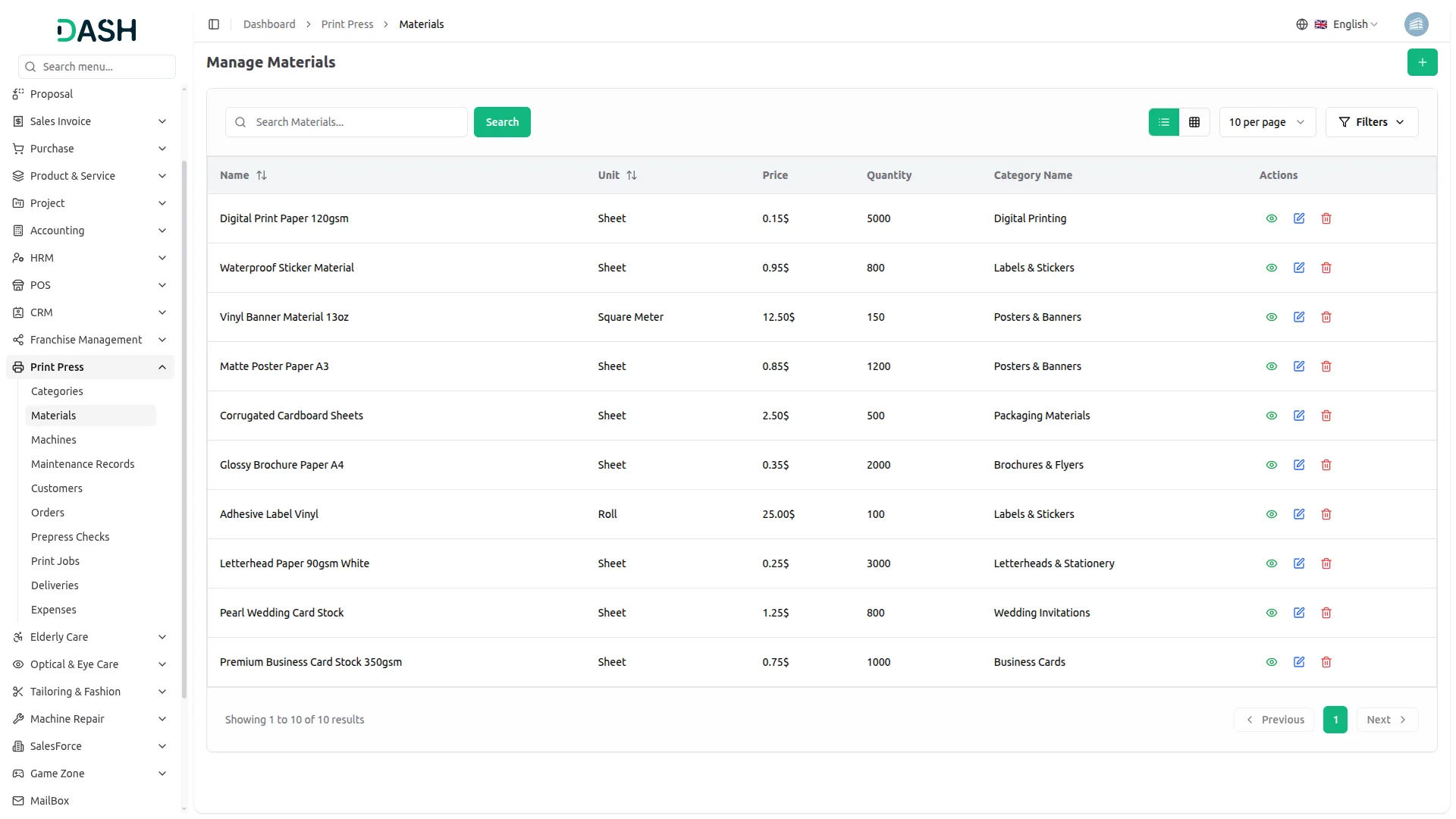The image size is (1456, 819).
Task: Delete Digital Print Paper 120gsm entry
Action: (1326, 218)
